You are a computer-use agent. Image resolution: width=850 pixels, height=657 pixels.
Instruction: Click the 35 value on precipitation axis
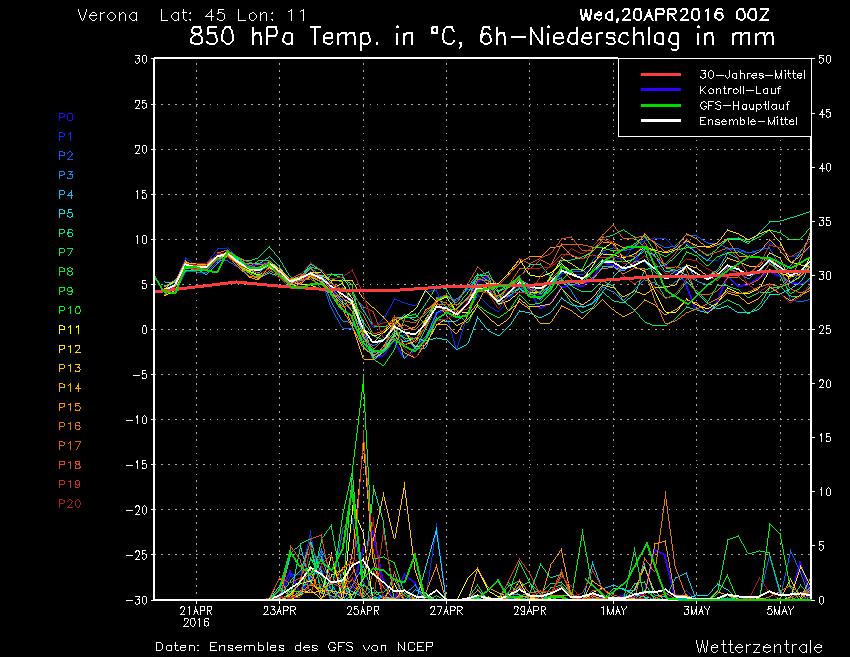825,222
